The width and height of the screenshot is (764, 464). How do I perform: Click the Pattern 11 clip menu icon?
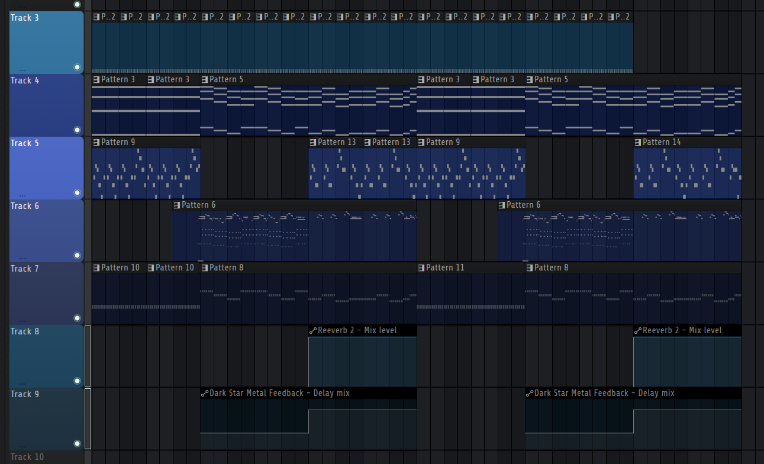[x=421, y=268]
